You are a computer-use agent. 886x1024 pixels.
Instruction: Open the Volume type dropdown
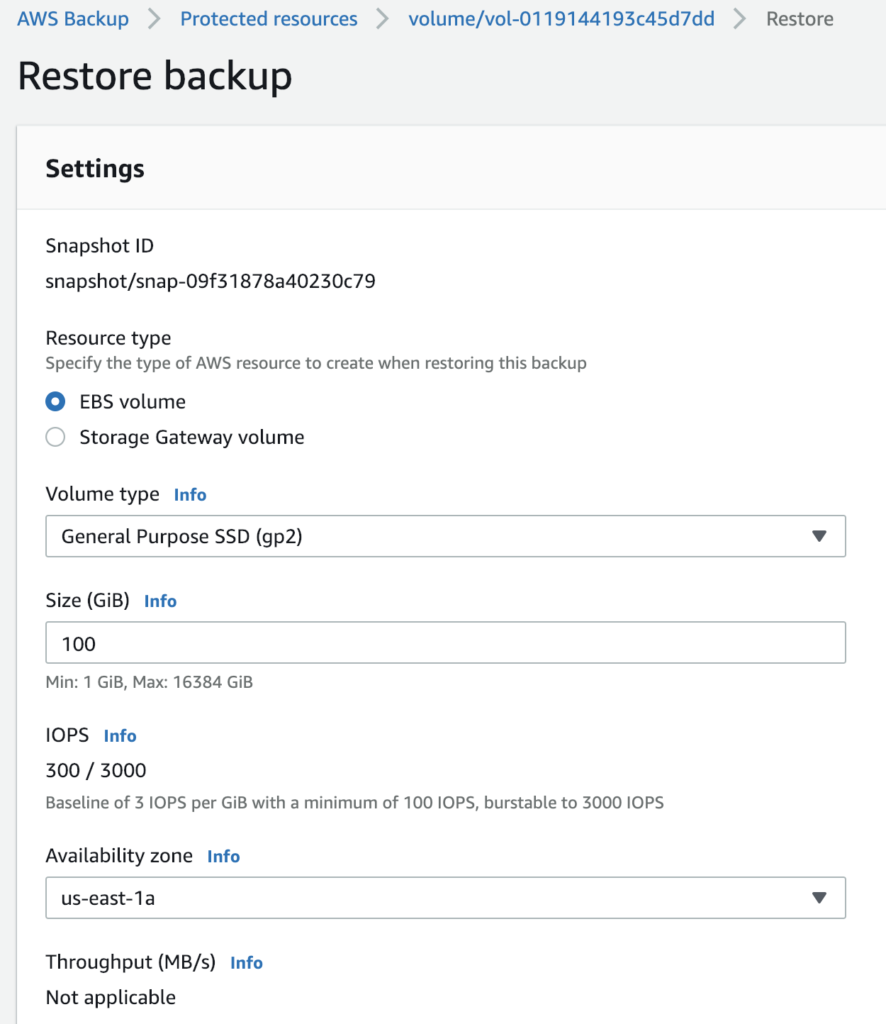(x=445, y=536)
